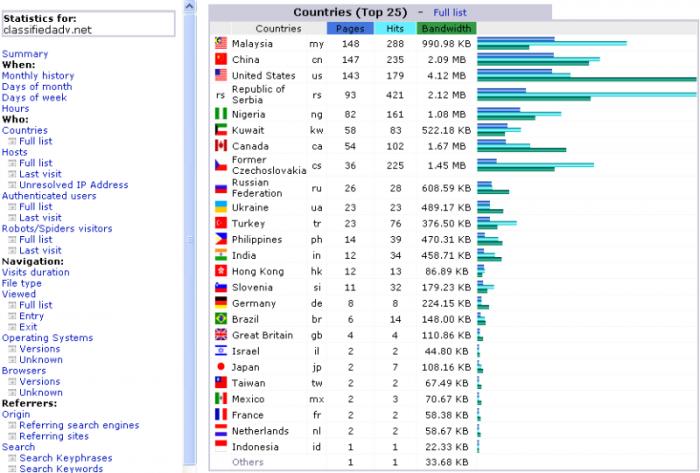Open Operating Systems report
Screen dimensions: 700x473
(47, 338)
